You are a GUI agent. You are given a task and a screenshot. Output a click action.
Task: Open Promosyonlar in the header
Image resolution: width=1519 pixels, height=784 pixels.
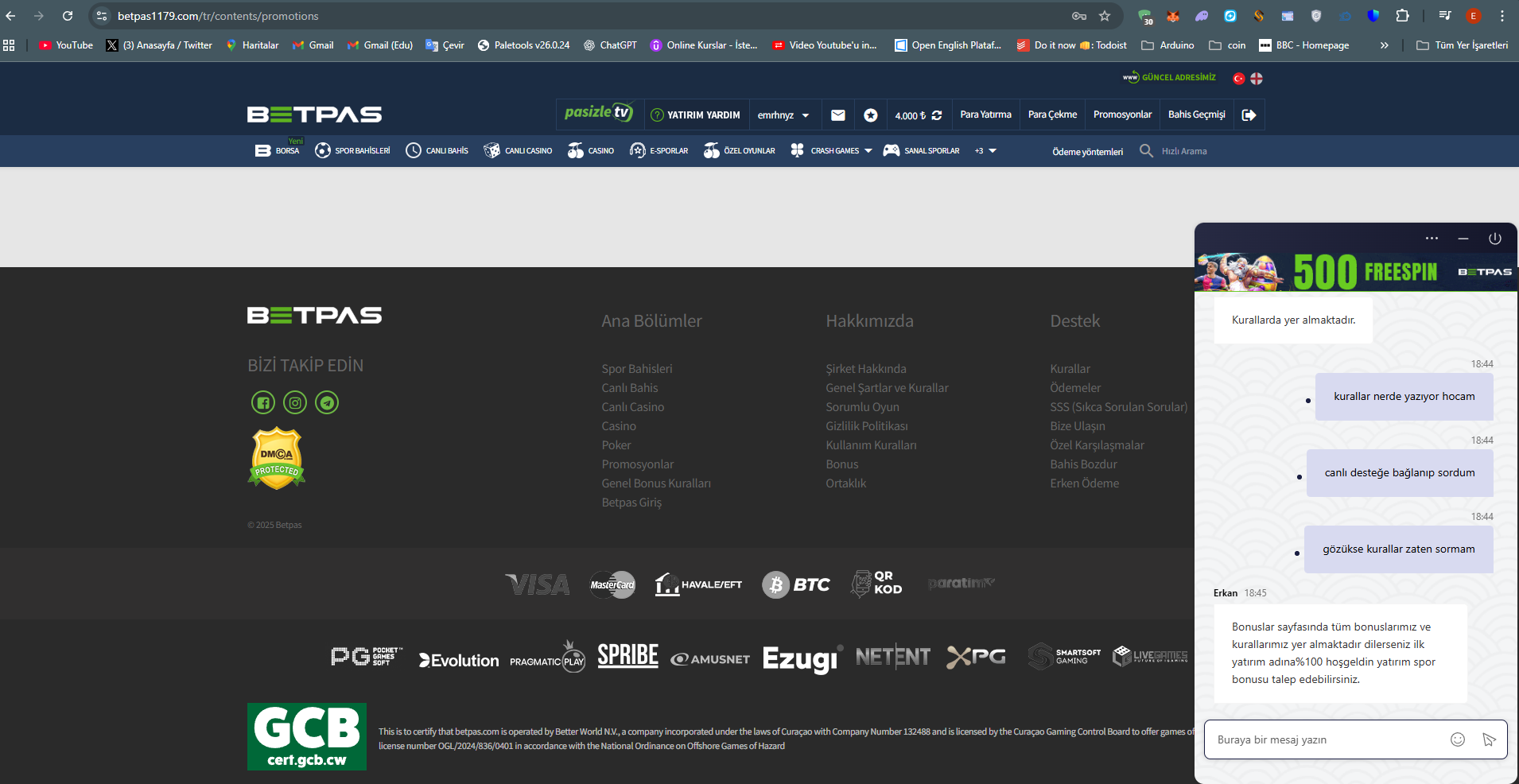coord(1122,114)
